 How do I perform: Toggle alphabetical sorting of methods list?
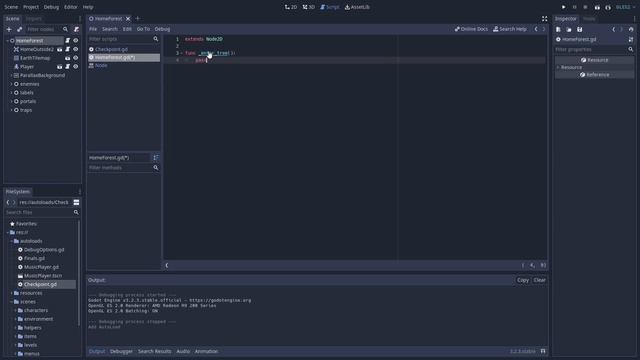(156, 158)
